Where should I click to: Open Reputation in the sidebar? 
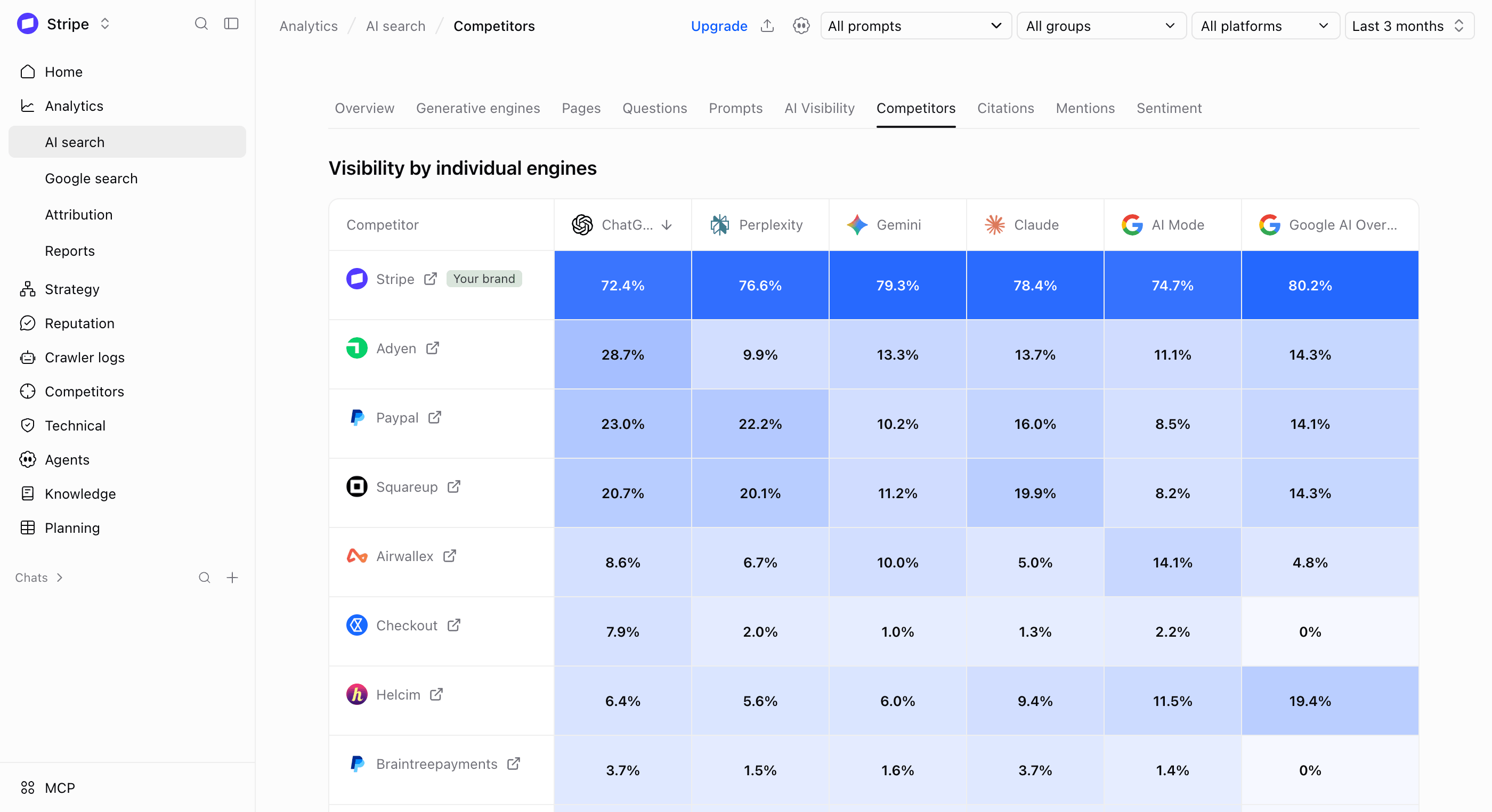[x=127, y=323]
